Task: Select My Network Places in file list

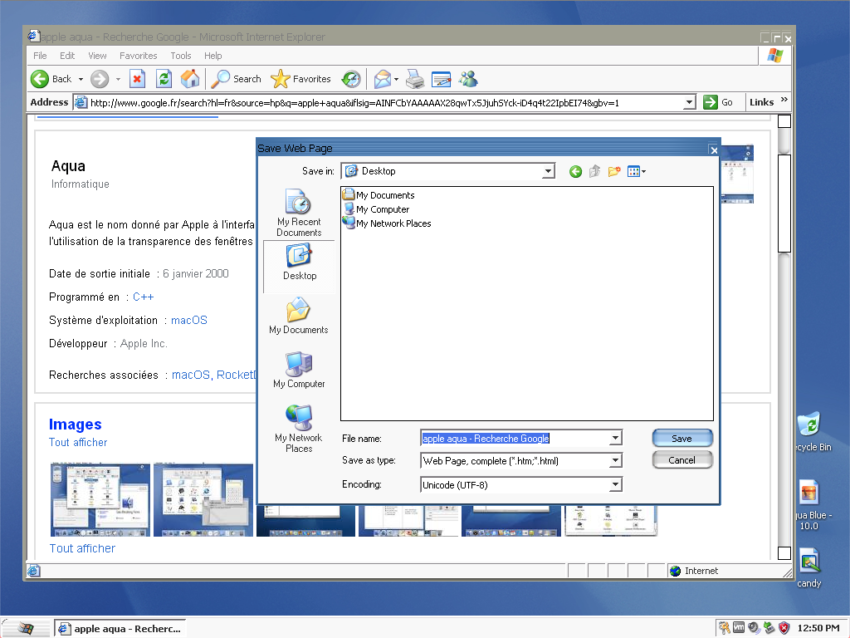Action: (387, 223)
